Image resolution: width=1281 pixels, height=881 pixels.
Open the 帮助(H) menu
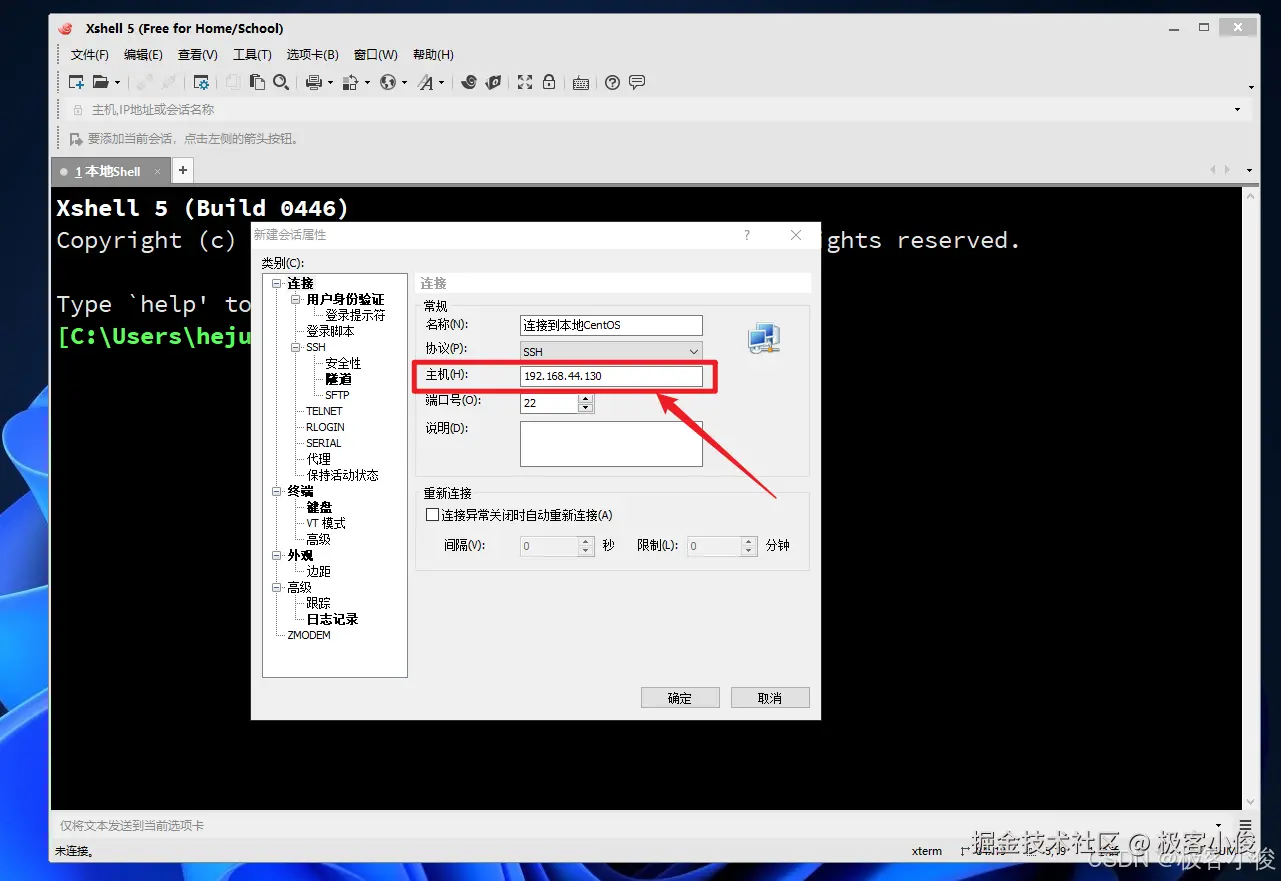tap(433, 55)
